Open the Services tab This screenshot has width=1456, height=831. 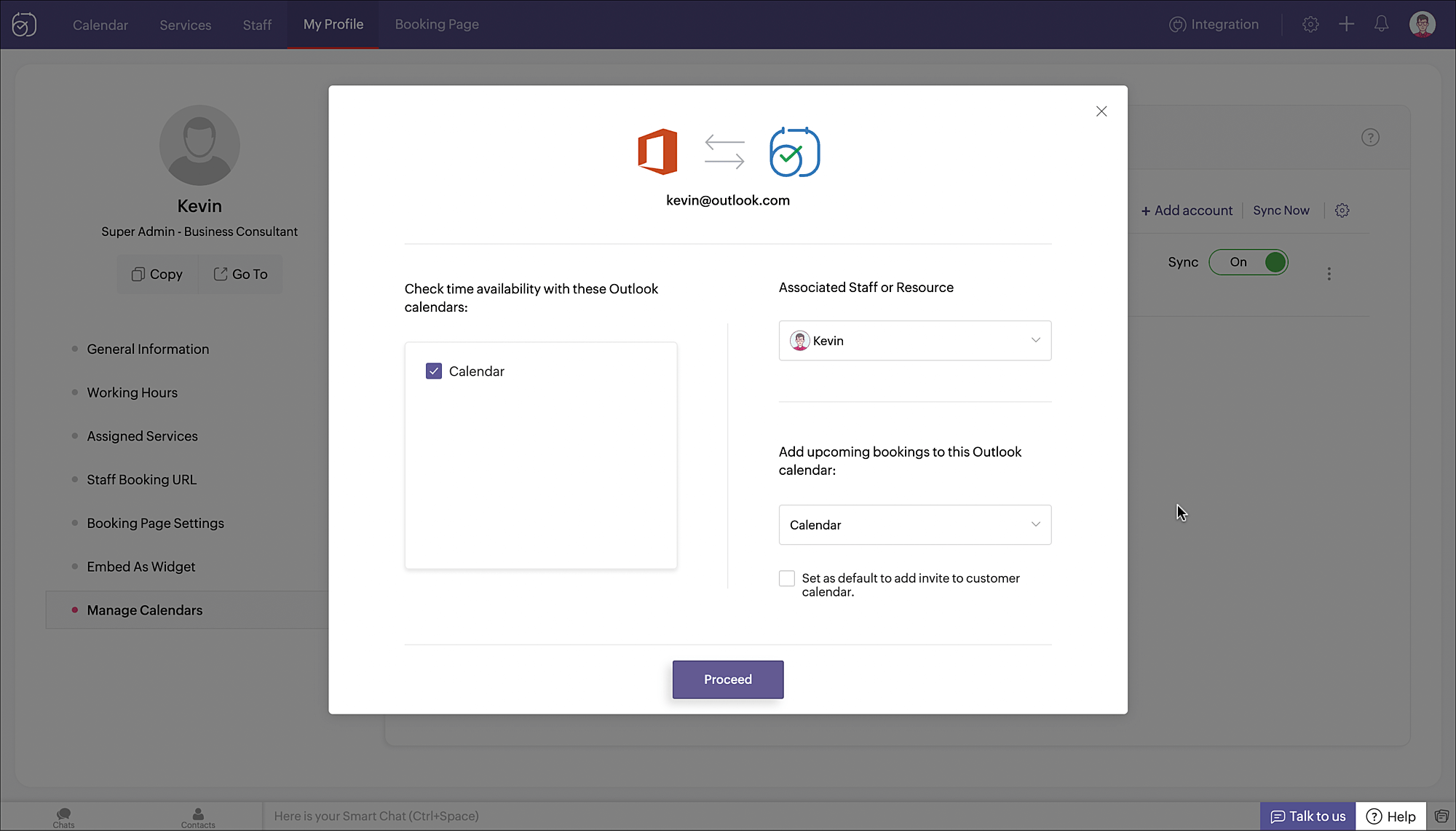[185, 25]
